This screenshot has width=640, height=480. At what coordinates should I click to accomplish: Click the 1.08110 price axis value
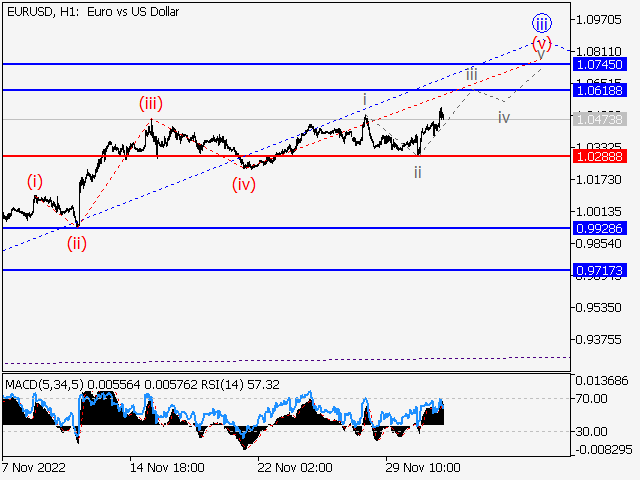tap(599, 51)
